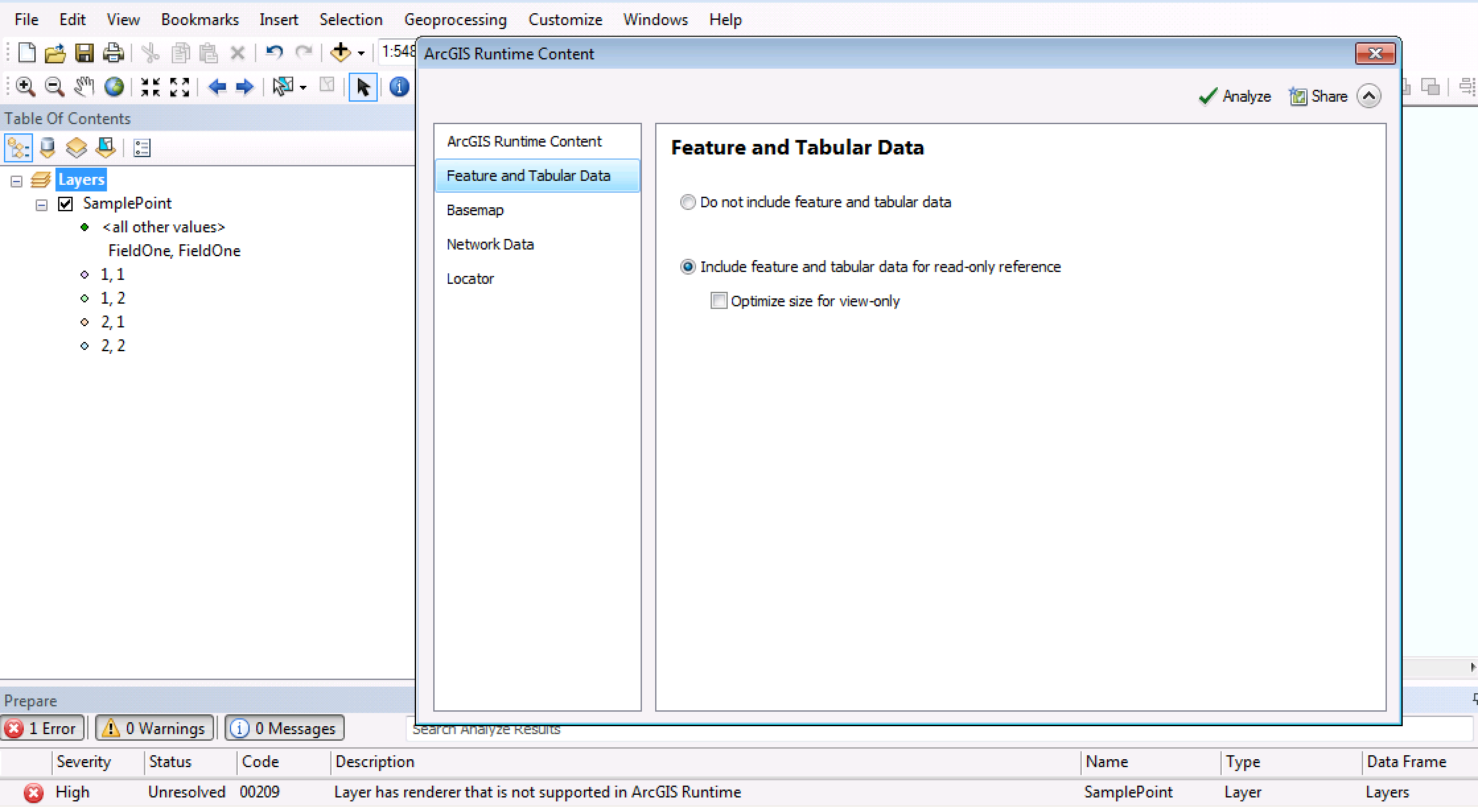Select ArcGIS Runtime Content page

[x=537, y=141]
